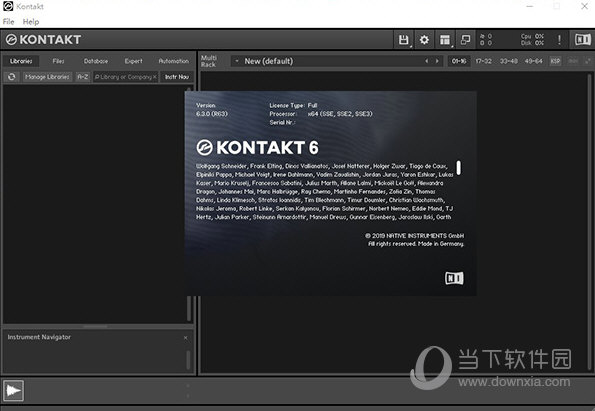The height and width of the screenshot is (411, 595).
Task: Show rack page 17-32
Action: coord(483,61)
